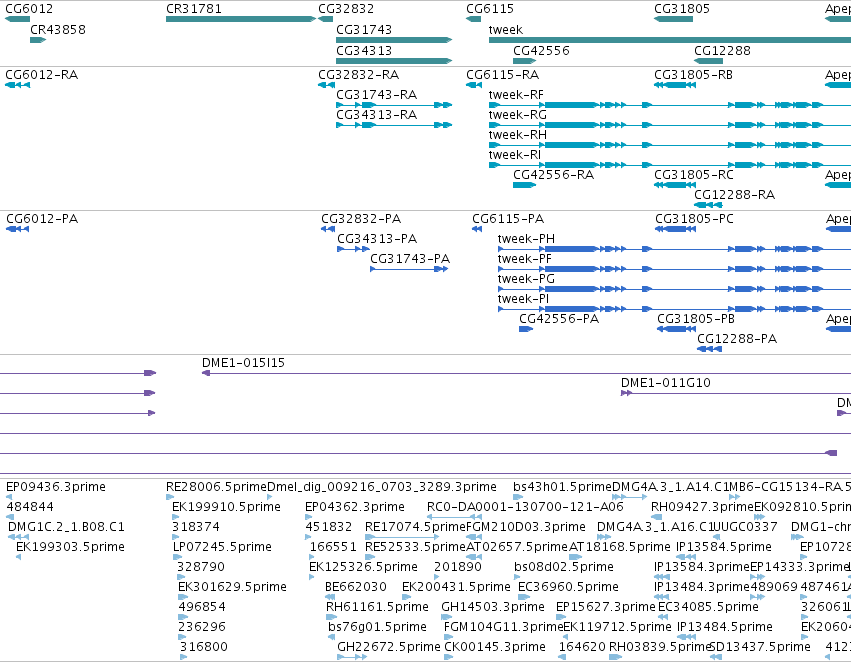This screenshot has height=662, width=851.
Task: Click EST SD13437.5prime
Action: point(760,647)
